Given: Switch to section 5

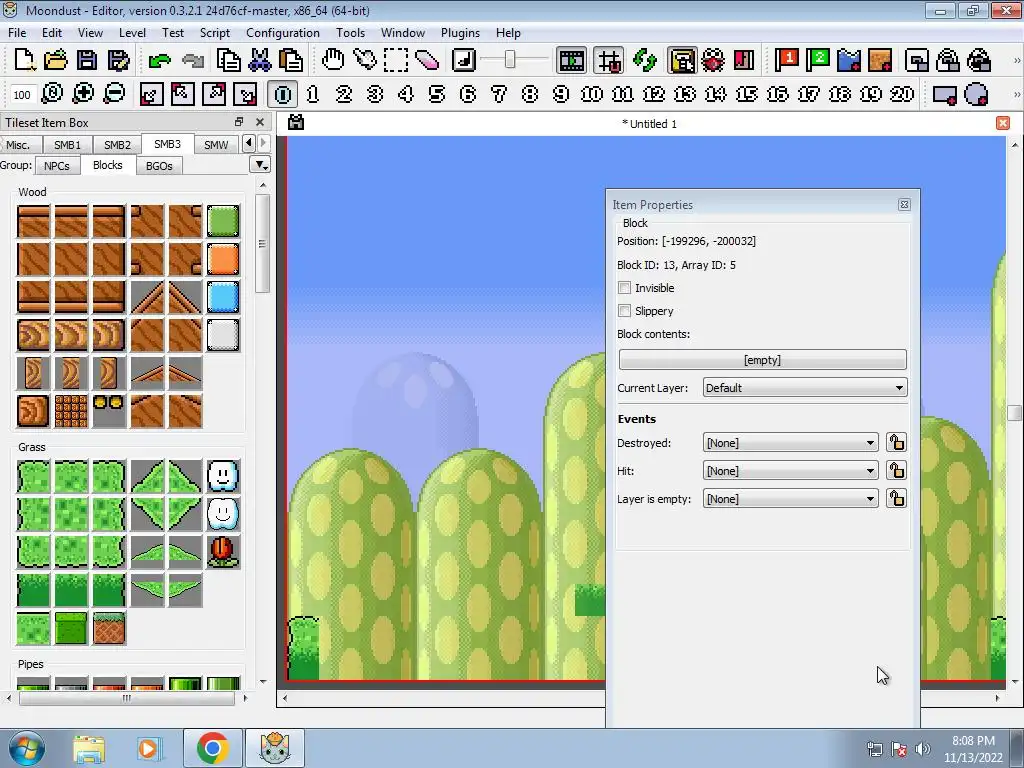Looking at the screenshot, I should (437, 94).
